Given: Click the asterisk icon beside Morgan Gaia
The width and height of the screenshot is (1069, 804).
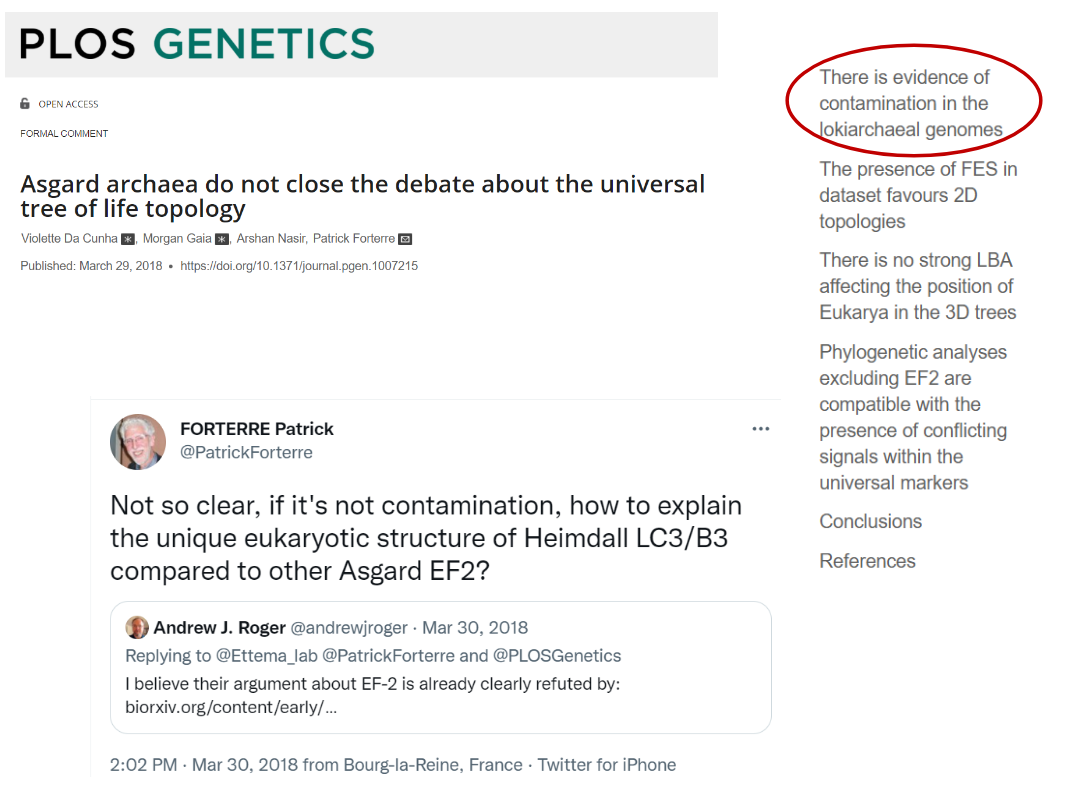Looking at the screenshot, I should click(221, 239).
